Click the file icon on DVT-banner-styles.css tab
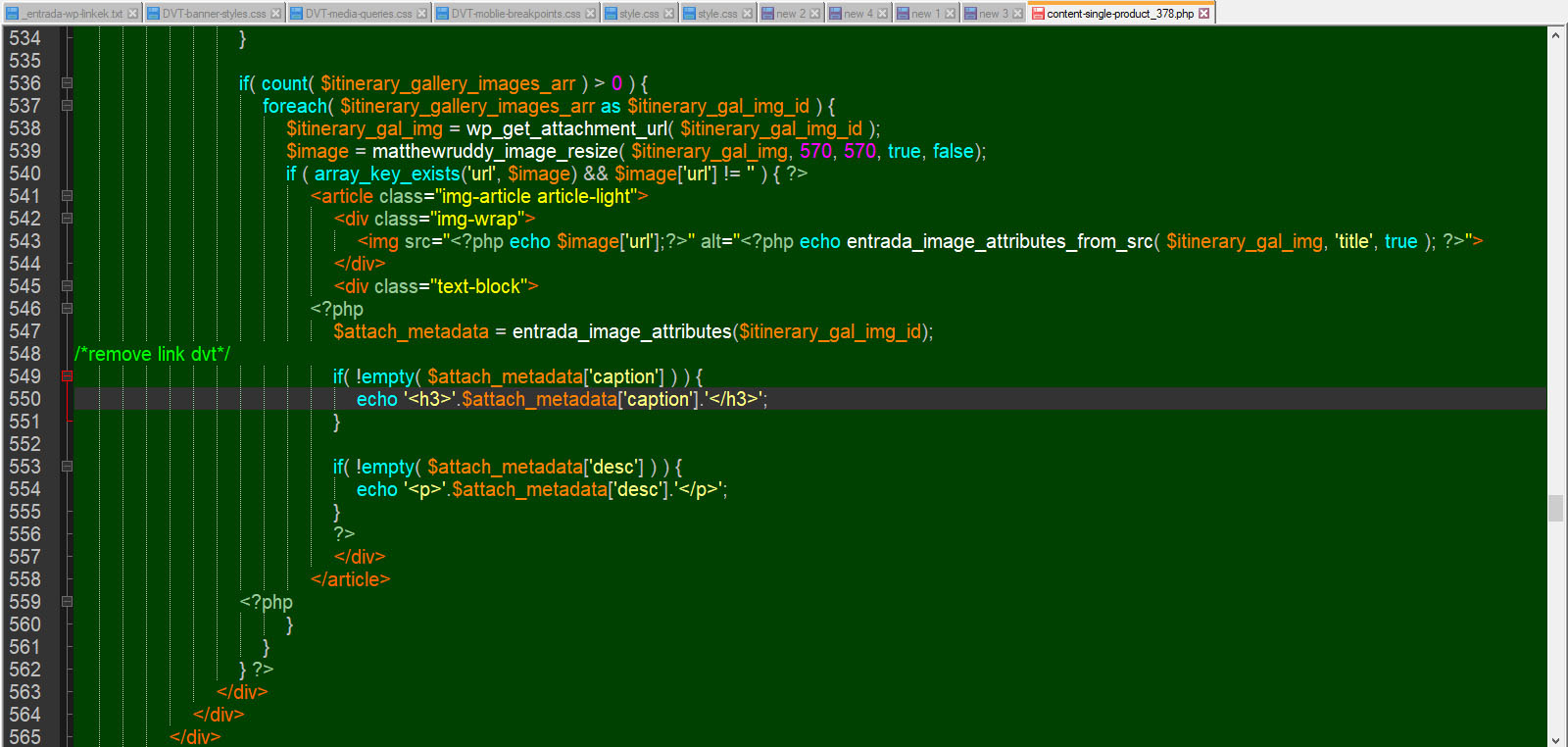 click(x=153, y=14)
